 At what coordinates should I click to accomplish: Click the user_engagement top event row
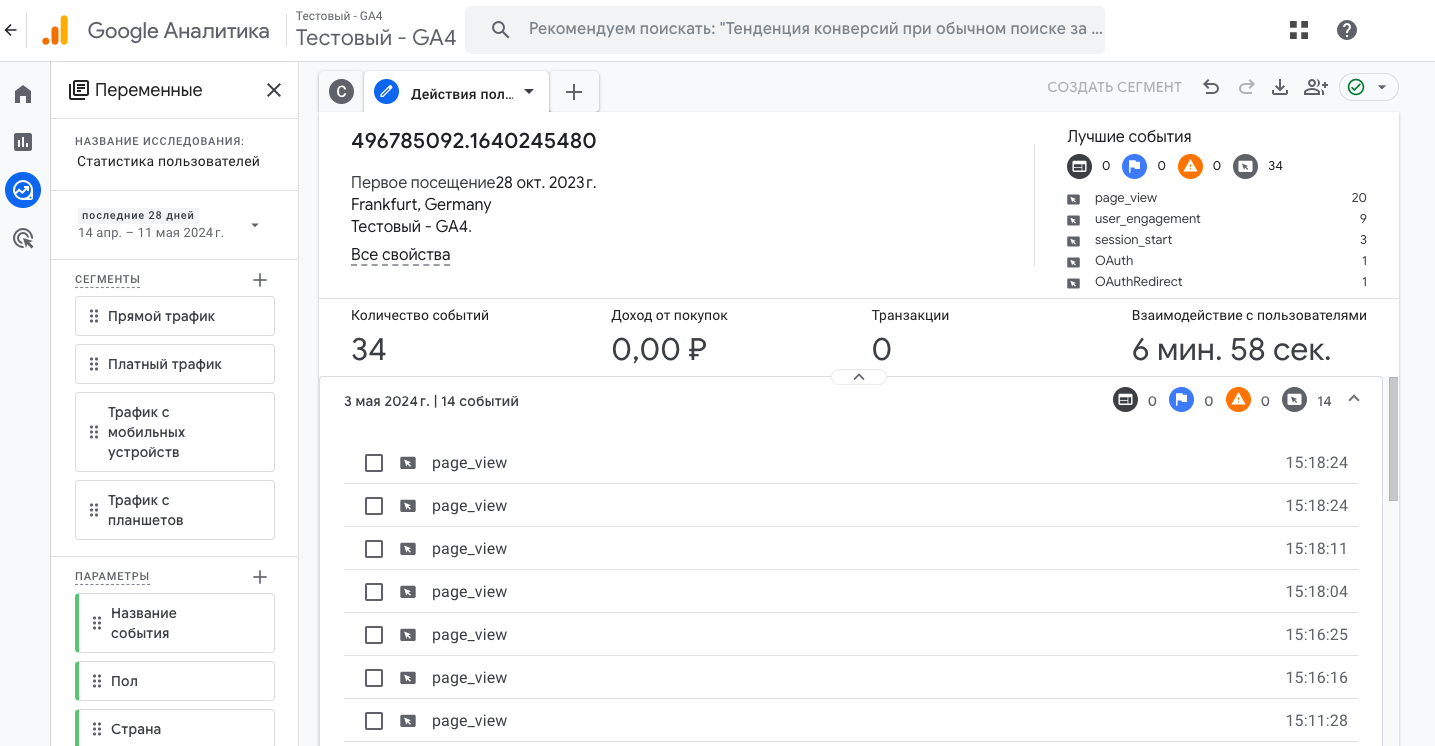[1216, 219]
